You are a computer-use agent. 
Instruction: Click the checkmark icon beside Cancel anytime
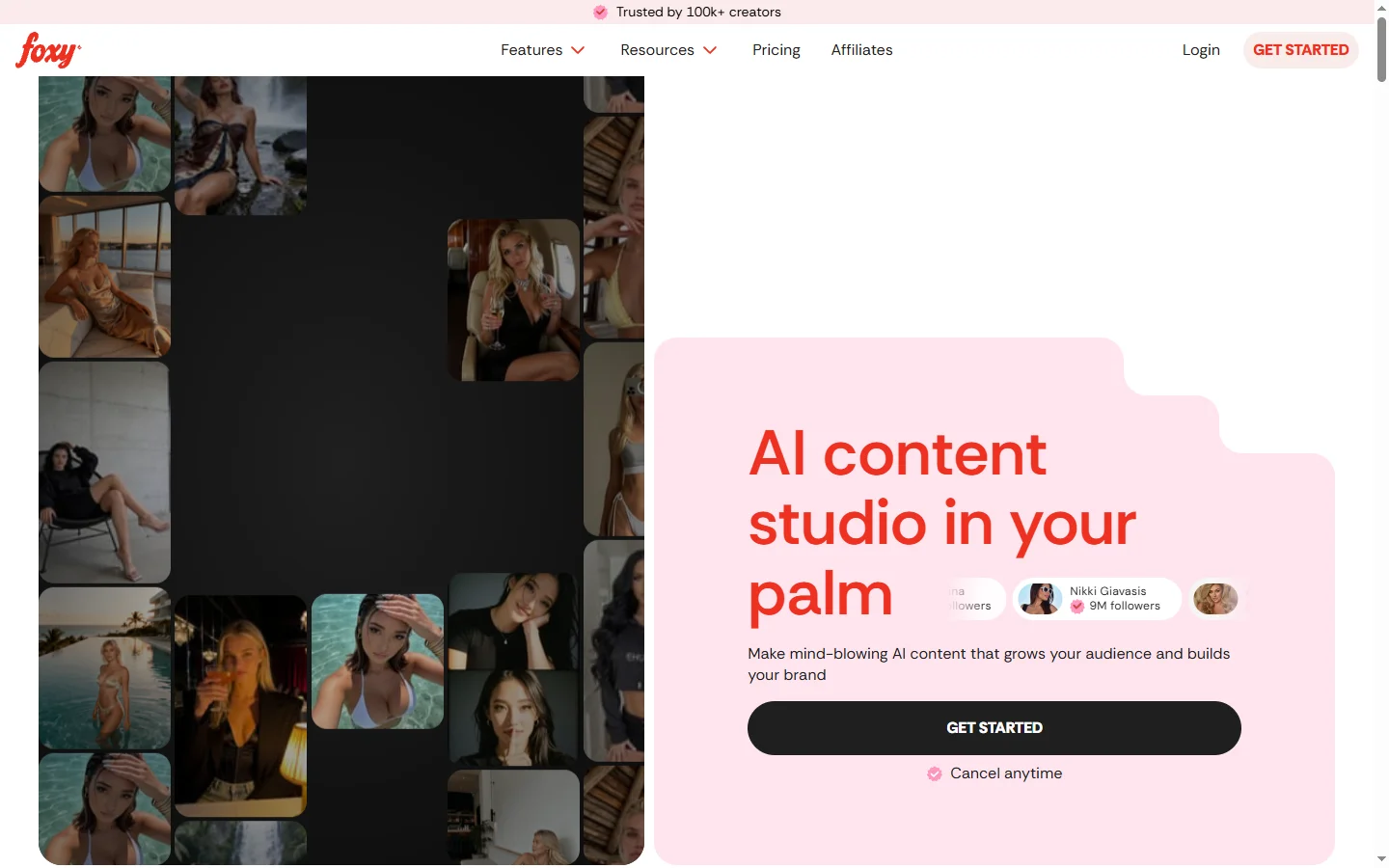[935, 773]
